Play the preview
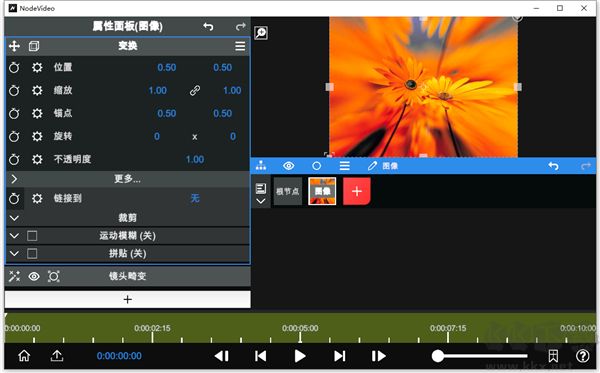This screenshot has width=600, height=373. pyautogui.click(x=300, y=356)
